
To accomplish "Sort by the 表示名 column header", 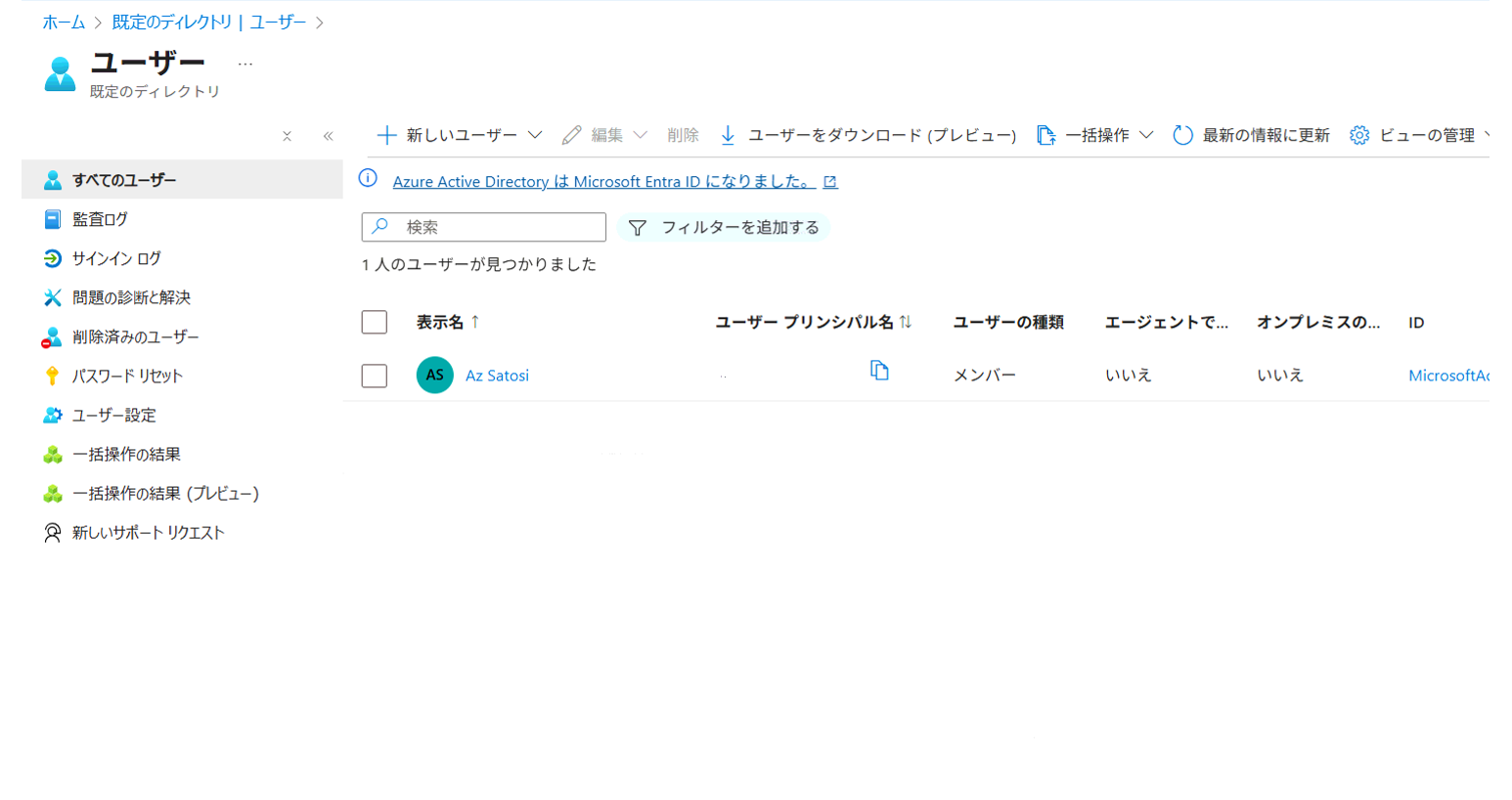I will [440, 322].
